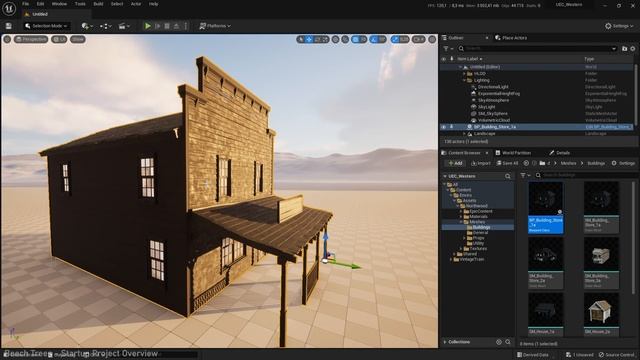The width and height of the screenshot is (640, 360).
Task: Open the Window menu
Action: point(59,4)
